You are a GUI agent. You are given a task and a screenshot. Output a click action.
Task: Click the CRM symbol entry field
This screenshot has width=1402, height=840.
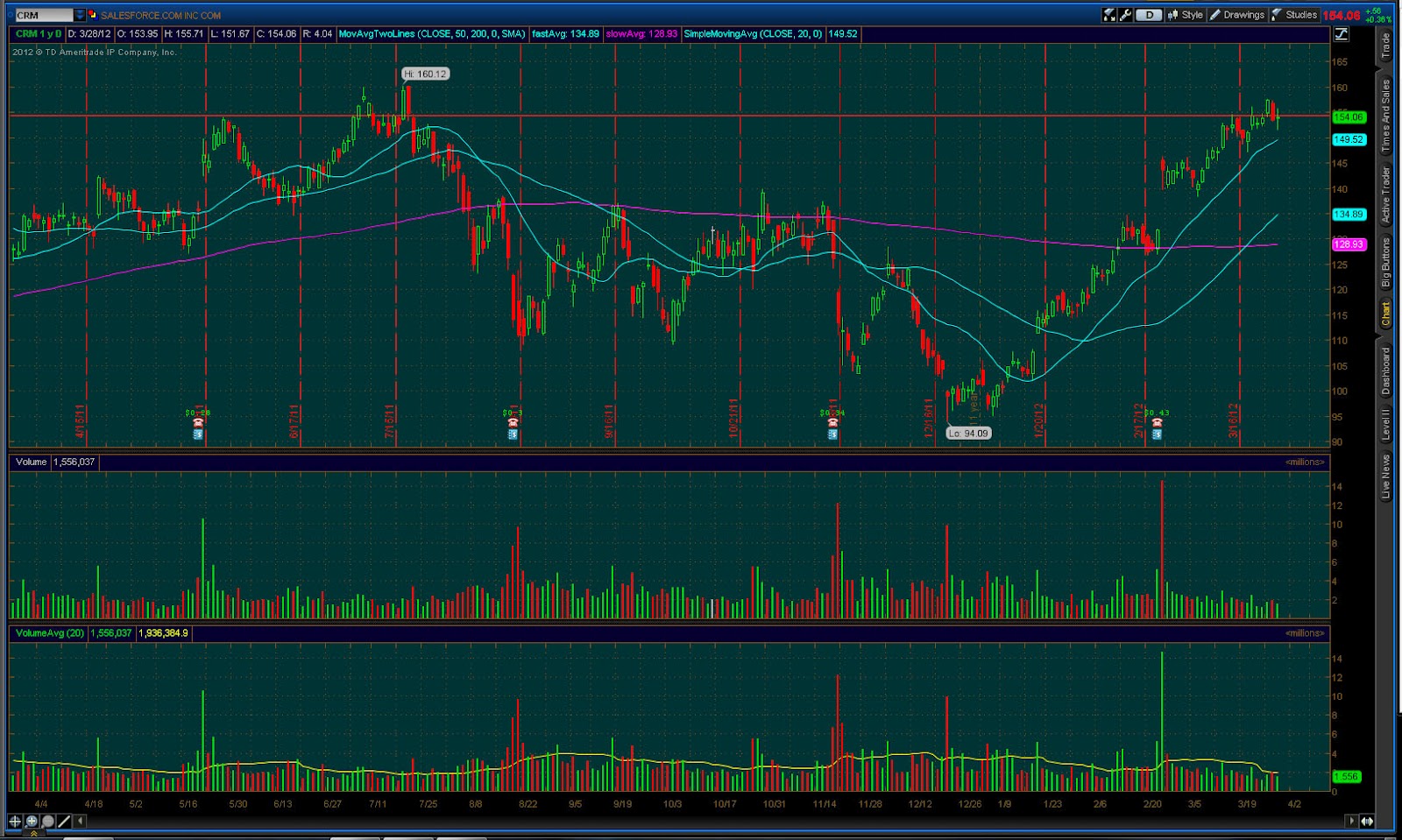(45, 15)
